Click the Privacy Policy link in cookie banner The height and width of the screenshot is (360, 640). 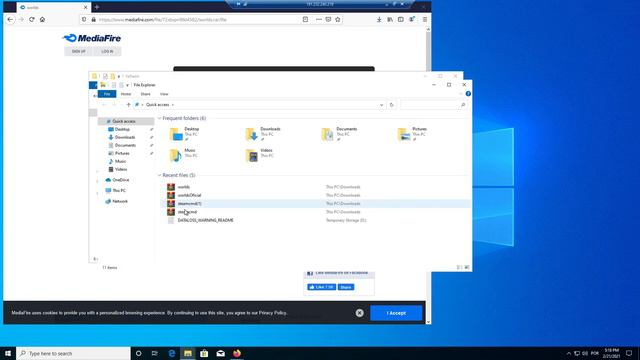point(273,313)
